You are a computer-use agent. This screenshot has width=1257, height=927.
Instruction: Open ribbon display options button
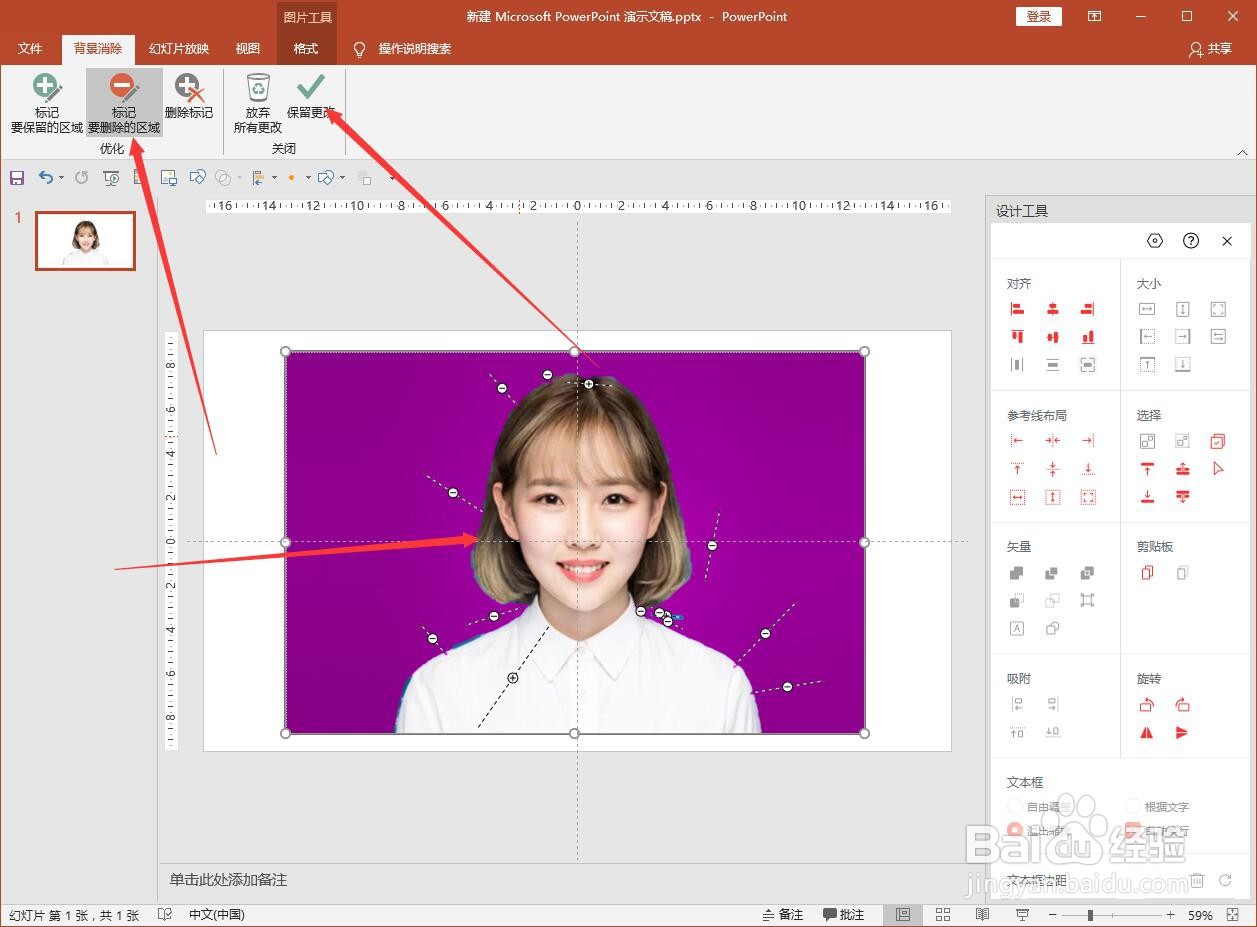pos(1095,16)
